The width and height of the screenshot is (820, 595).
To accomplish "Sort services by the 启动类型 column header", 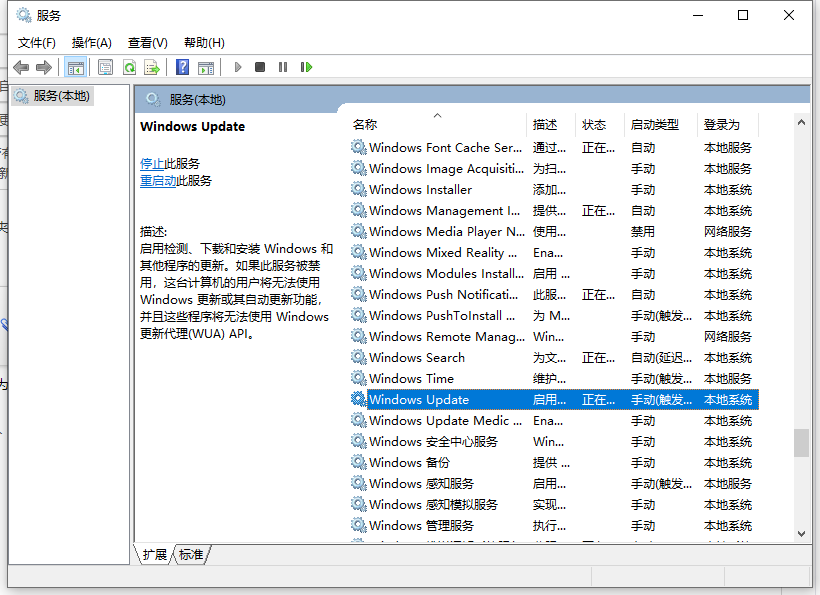I will (x=655, y=125).
